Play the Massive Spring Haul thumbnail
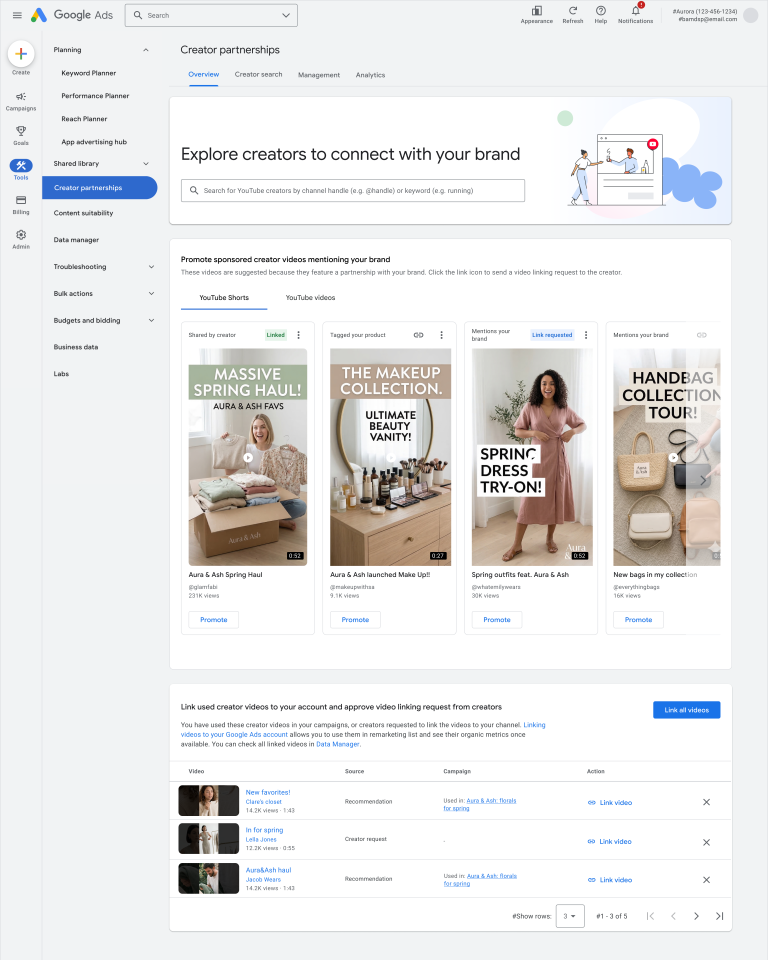The height and width of the screenshot is (960, 768). coord(248,457)
